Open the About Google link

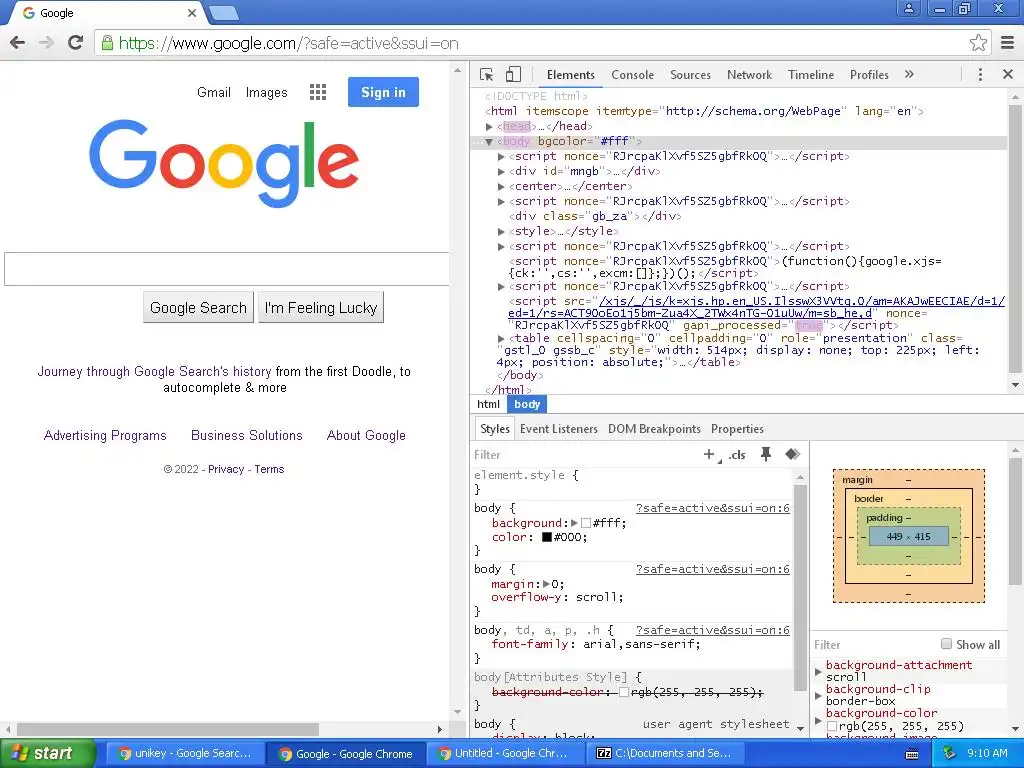366,436
